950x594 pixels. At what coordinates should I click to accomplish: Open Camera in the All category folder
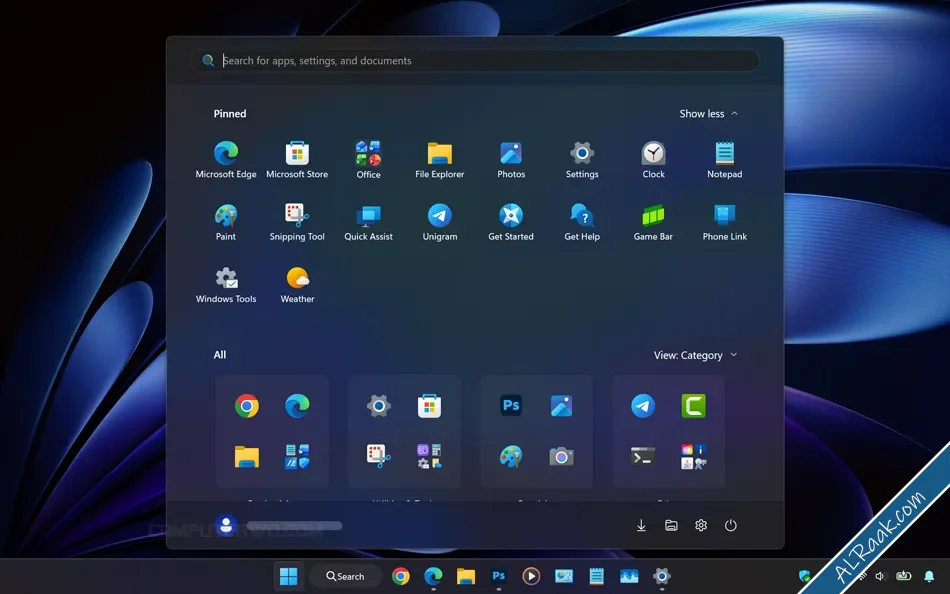click(561, 456)
